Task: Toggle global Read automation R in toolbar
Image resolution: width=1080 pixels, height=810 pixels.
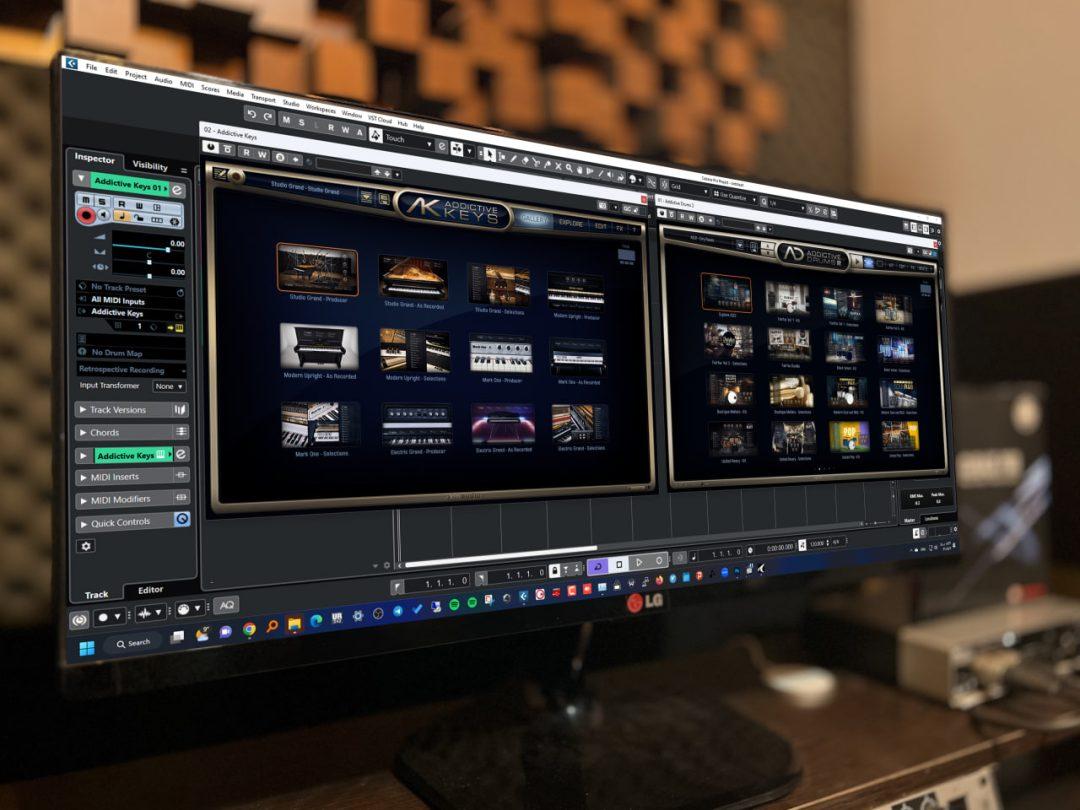Action: click(x=331, y=127)
